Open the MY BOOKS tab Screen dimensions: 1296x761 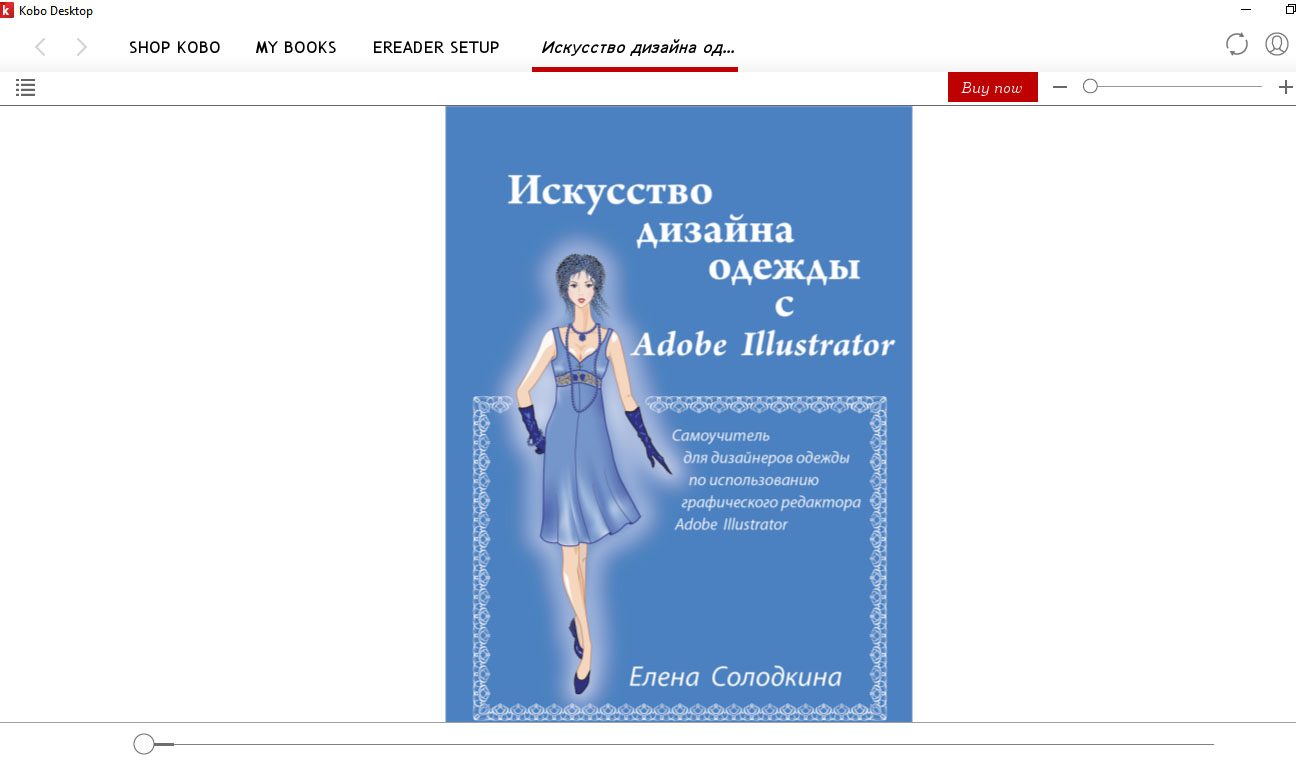coord(296,47)
